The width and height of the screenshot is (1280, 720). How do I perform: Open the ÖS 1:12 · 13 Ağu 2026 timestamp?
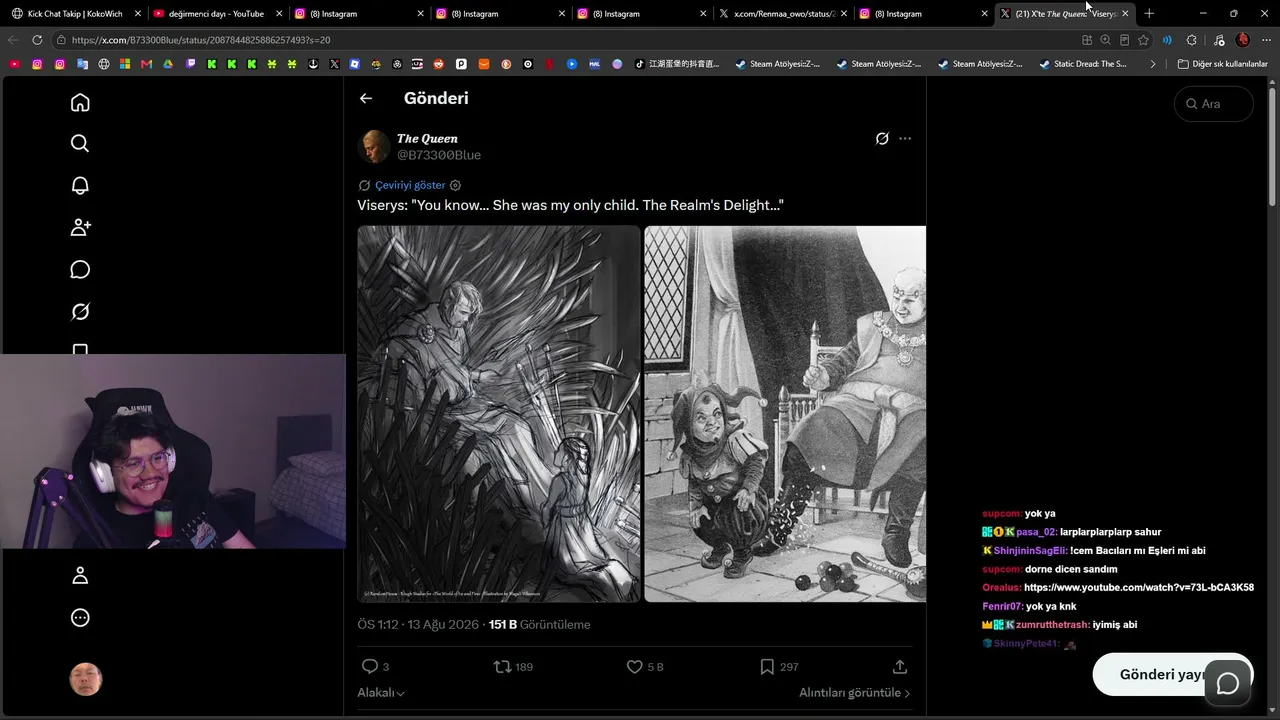point(418,625)
